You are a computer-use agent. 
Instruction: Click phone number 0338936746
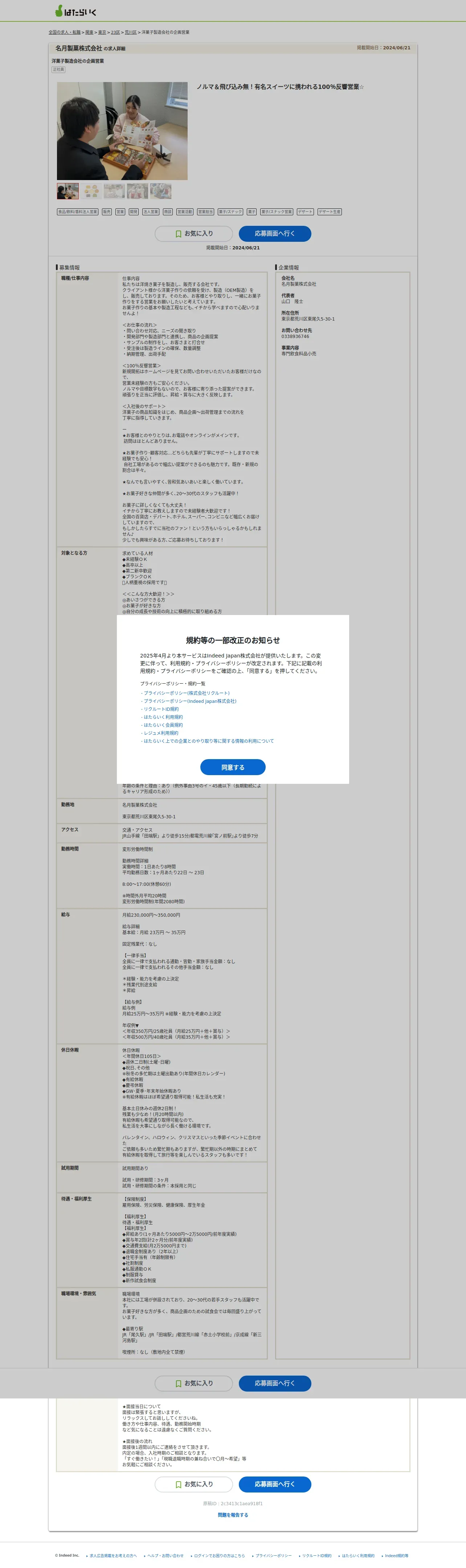295,336
